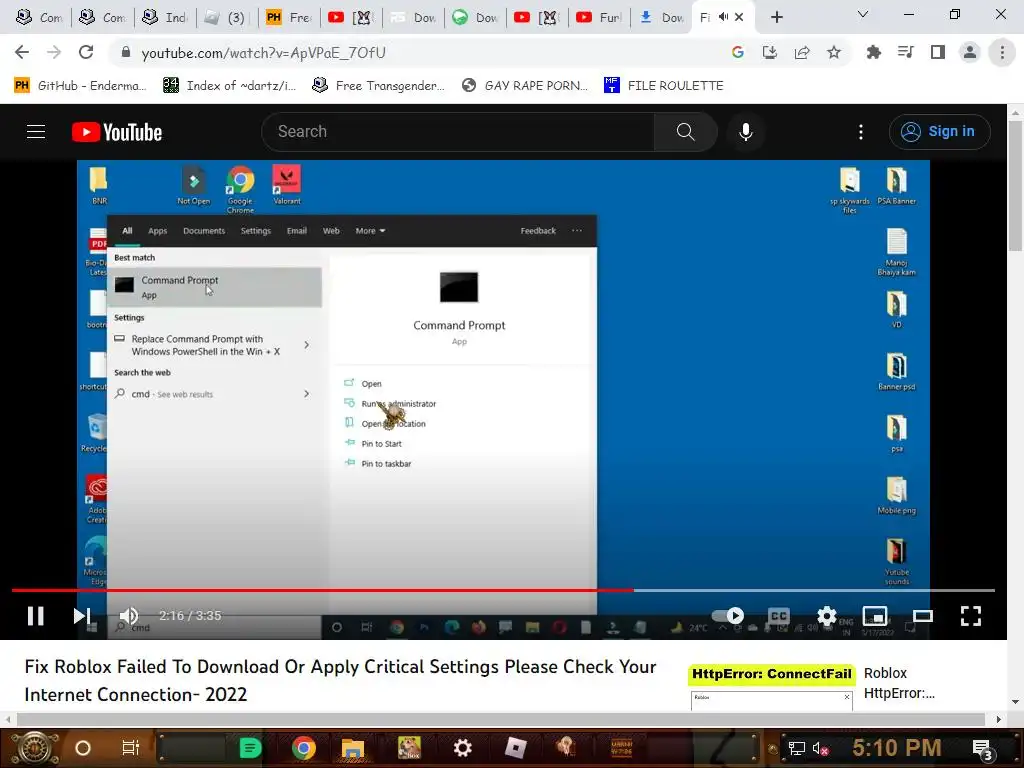Screen dimensions: 1024x768
Task: Switch to the first 'Com' tab
Action: point(39,17)
